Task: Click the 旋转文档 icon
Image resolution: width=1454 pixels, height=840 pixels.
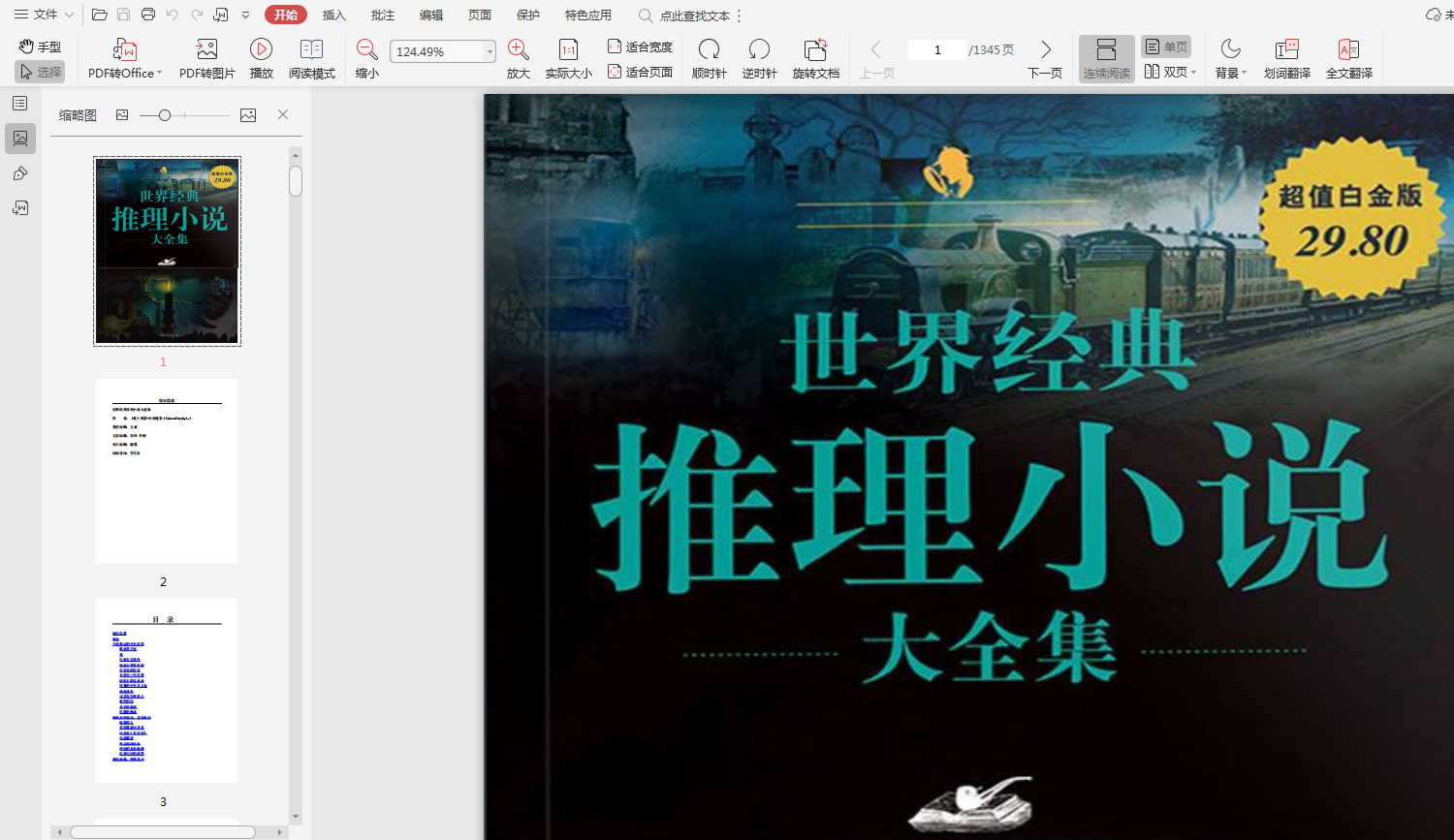Action: (x=815, y=49)
